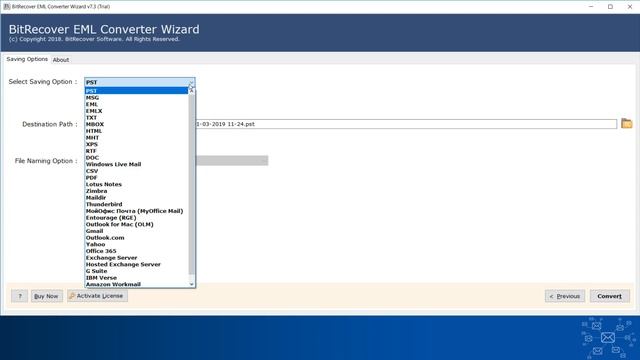The width and height of the screenshot is (640, 360).
Task: Pick MBOX as the saving format
Action: (136, 124)
